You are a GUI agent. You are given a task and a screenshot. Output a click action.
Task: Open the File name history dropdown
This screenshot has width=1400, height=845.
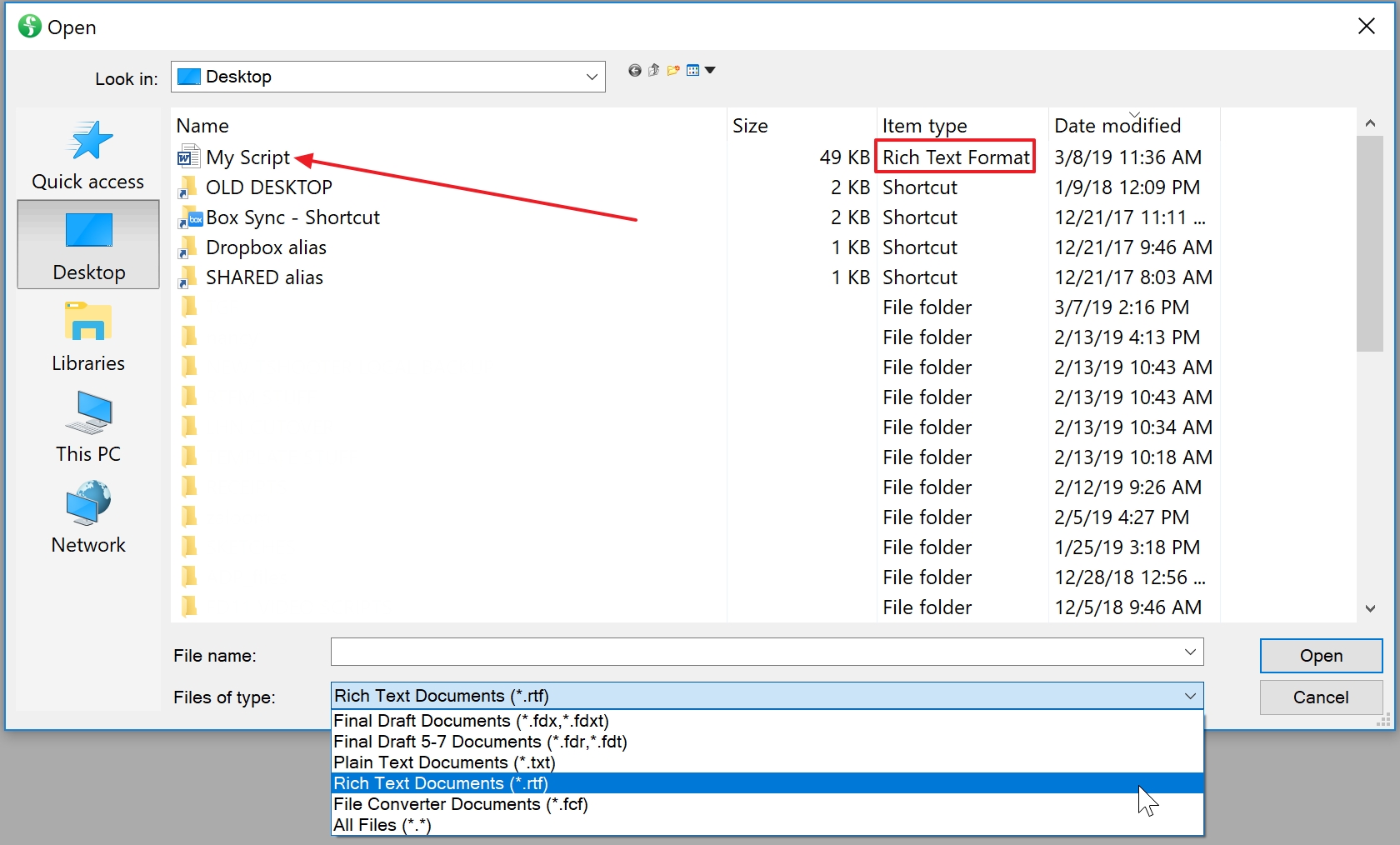point(1190,653)
